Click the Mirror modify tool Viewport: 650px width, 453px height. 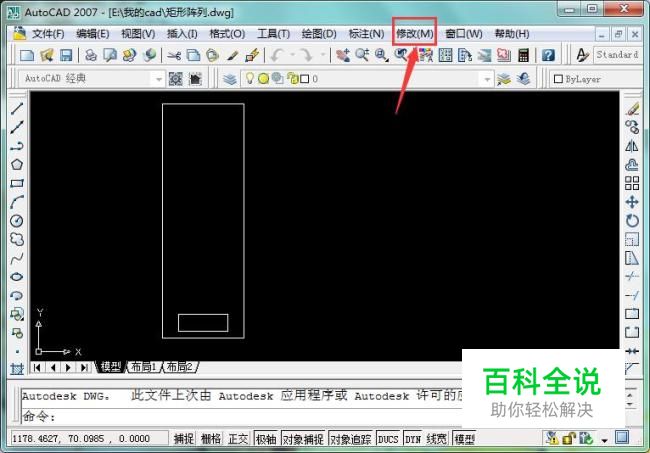coord(632,146)
